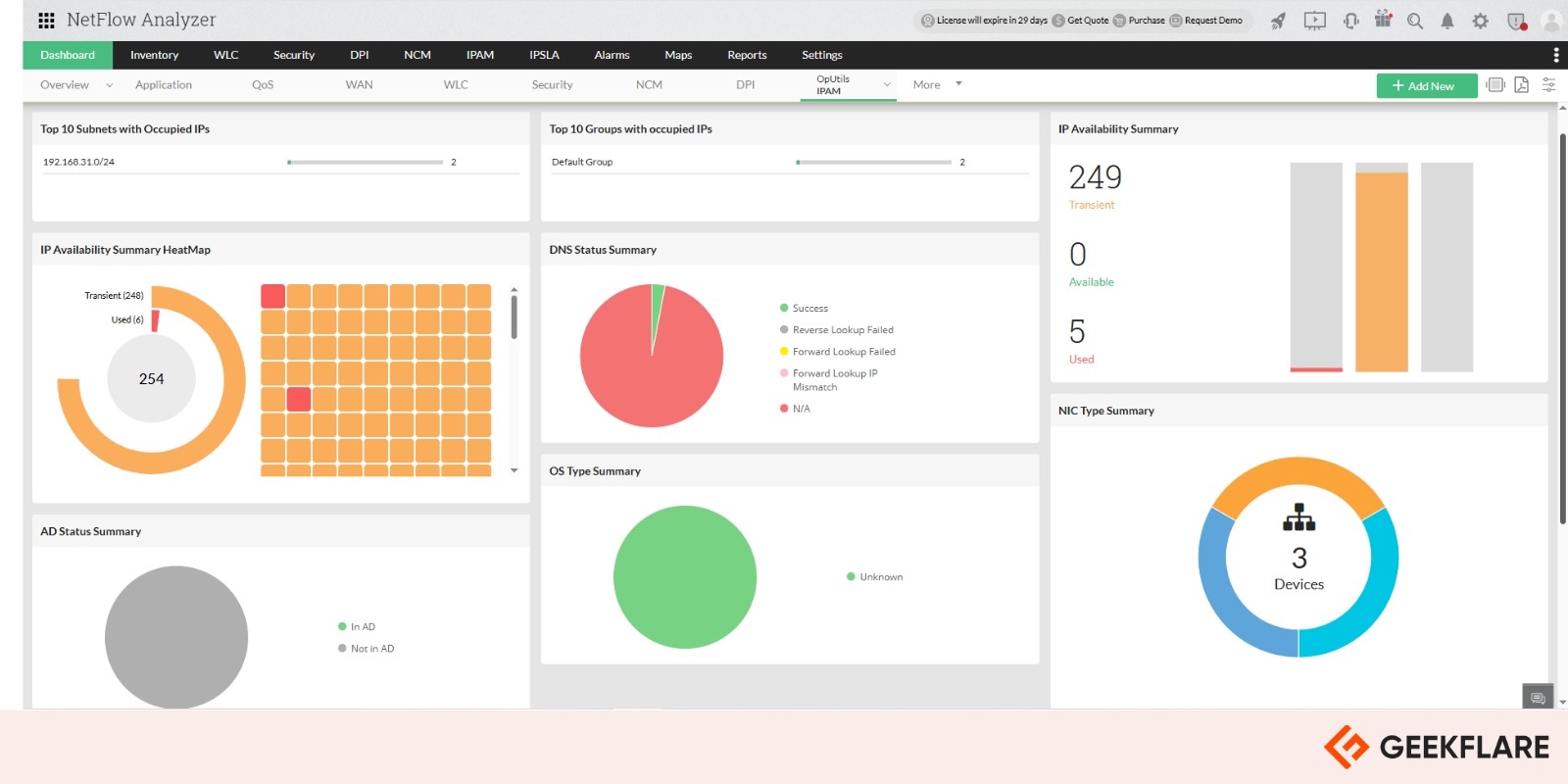
Task: Expand the OpUtils IPAM dropdown chevron
Action: point(887,84)
